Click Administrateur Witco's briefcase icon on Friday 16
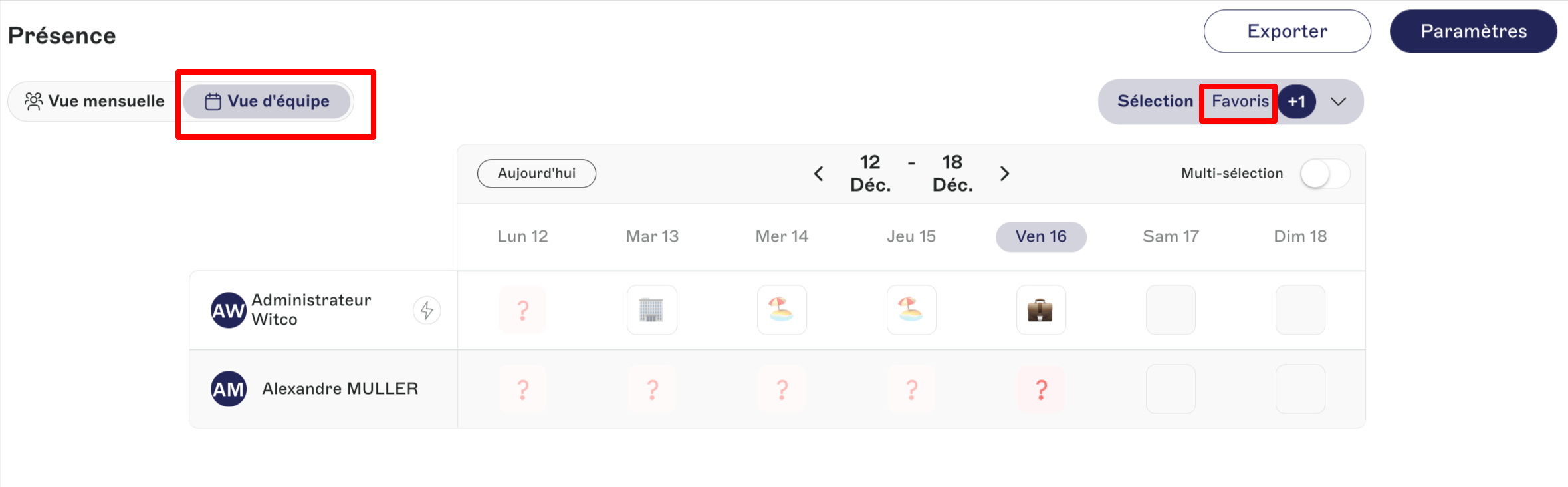 pyautogui.click(x=1041, y=310)
